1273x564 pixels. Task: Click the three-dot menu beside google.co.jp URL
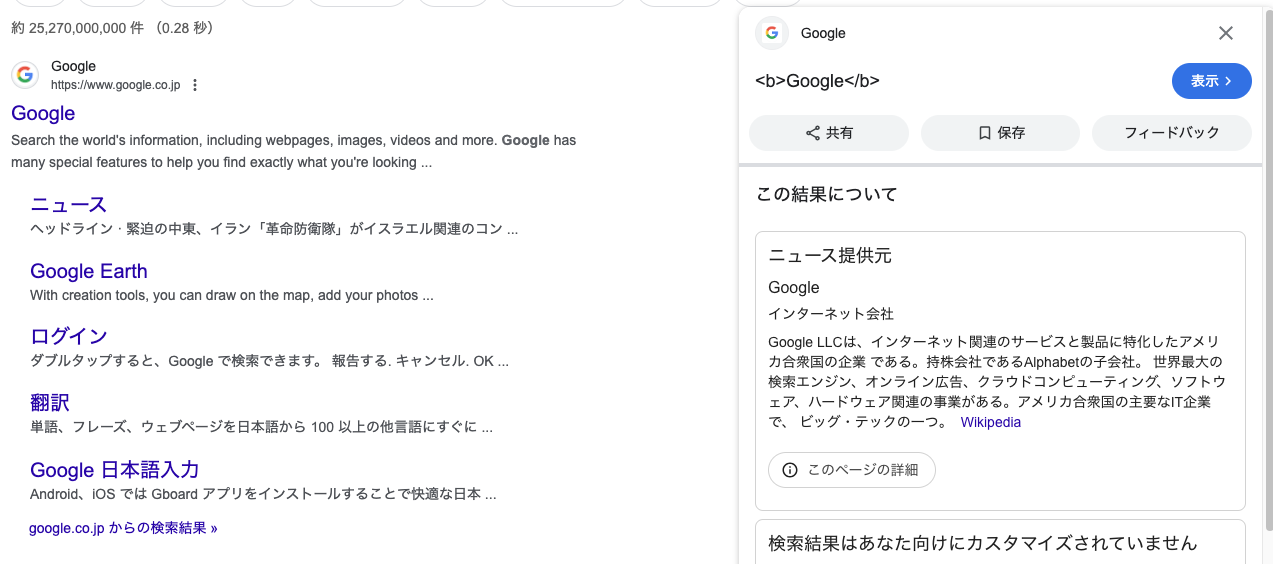click(x=195, y=85)
